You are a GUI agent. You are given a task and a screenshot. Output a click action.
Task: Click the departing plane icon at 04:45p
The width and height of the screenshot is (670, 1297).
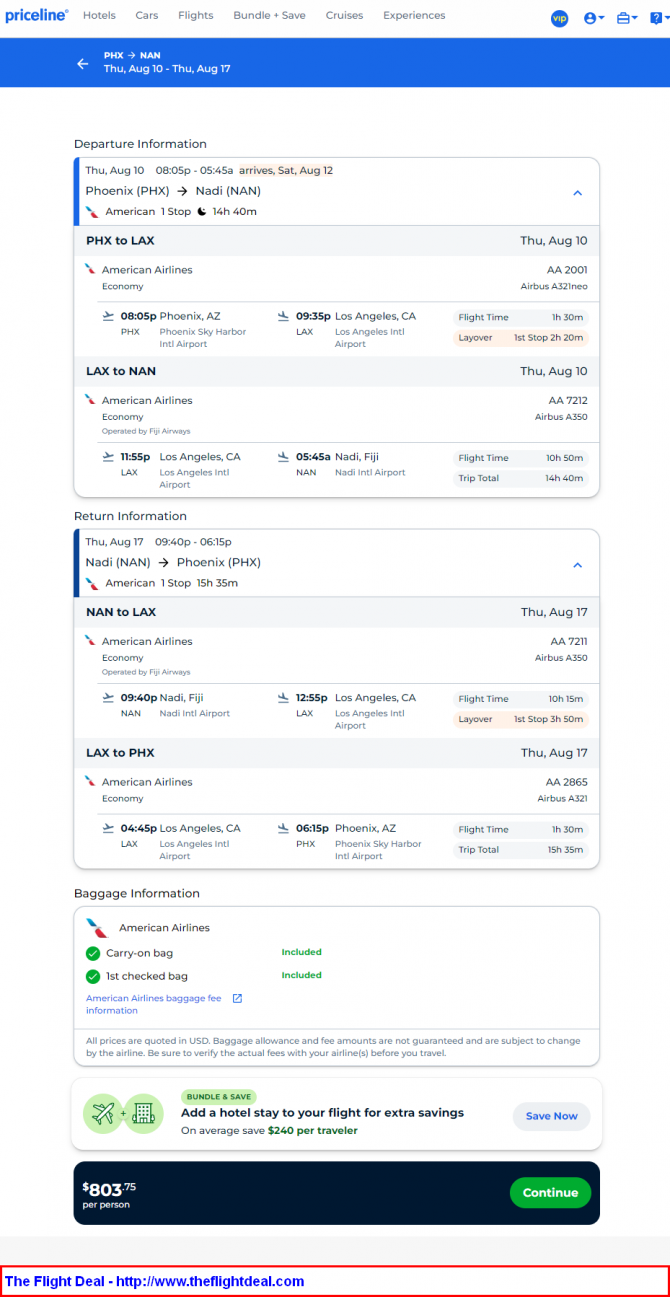pos(108,829)
